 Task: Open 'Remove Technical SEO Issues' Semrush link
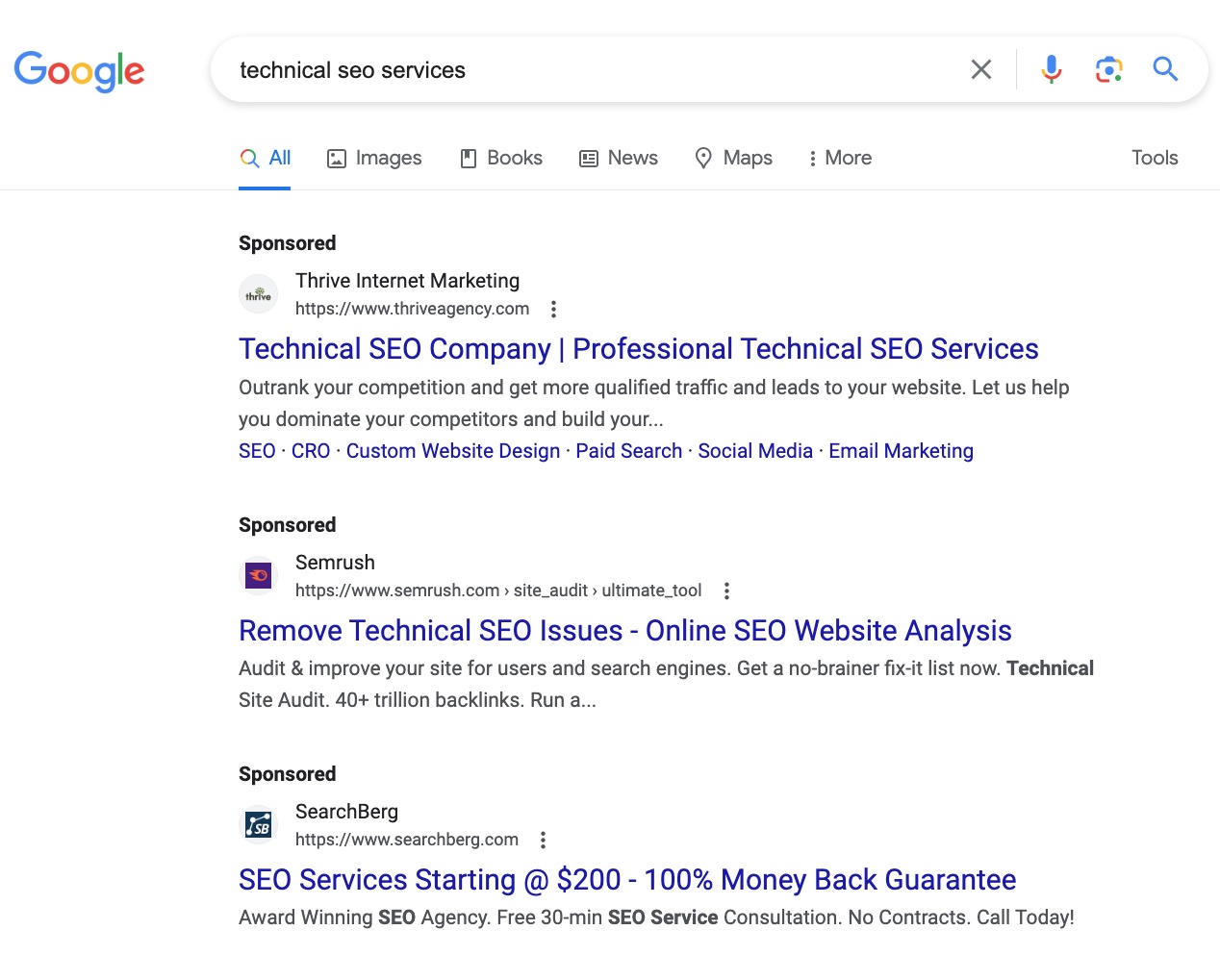625,630
